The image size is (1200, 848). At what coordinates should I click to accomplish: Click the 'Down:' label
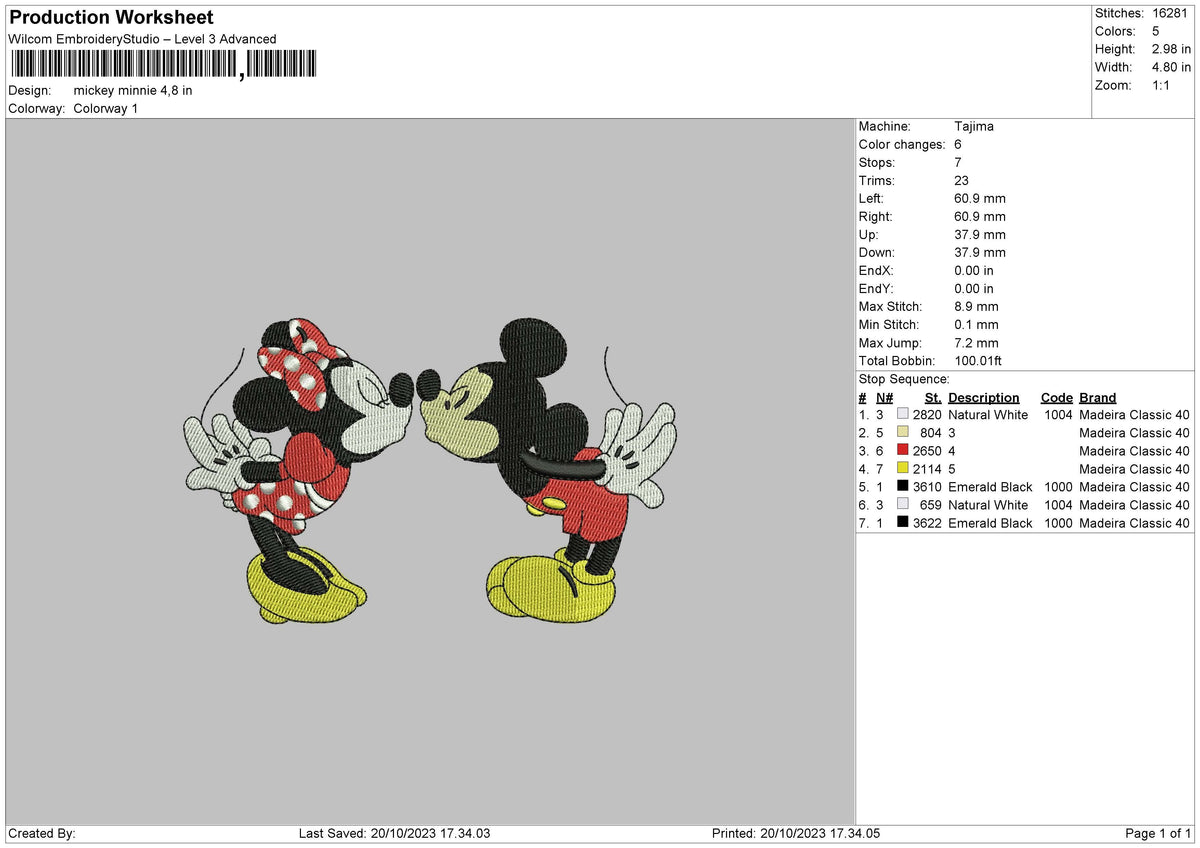[x=877, y=253]
